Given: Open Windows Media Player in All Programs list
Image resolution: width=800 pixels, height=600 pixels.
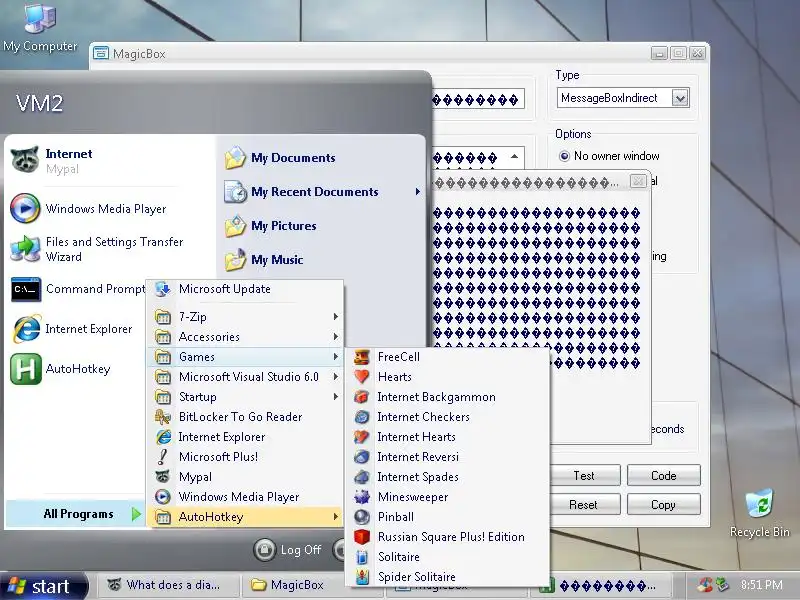Looking at the screenshot, I should coord(245,496).
